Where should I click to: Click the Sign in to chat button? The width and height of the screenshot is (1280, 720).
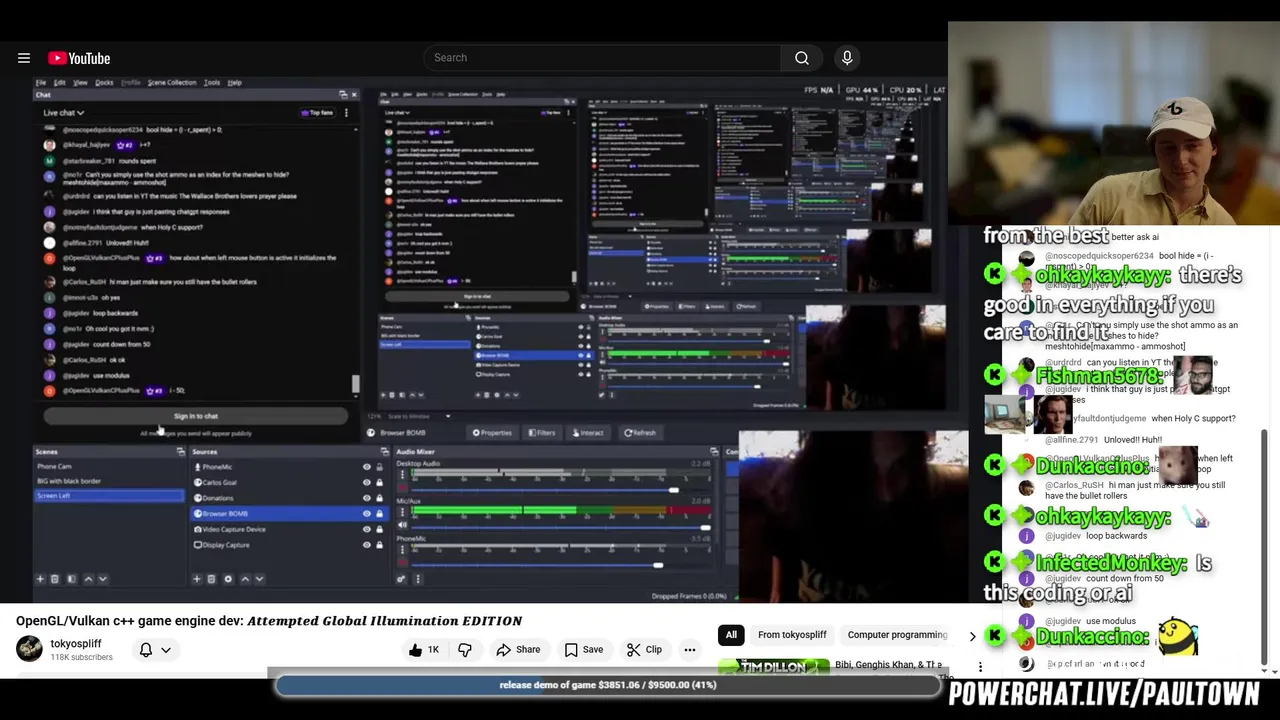tap(195, 416)
